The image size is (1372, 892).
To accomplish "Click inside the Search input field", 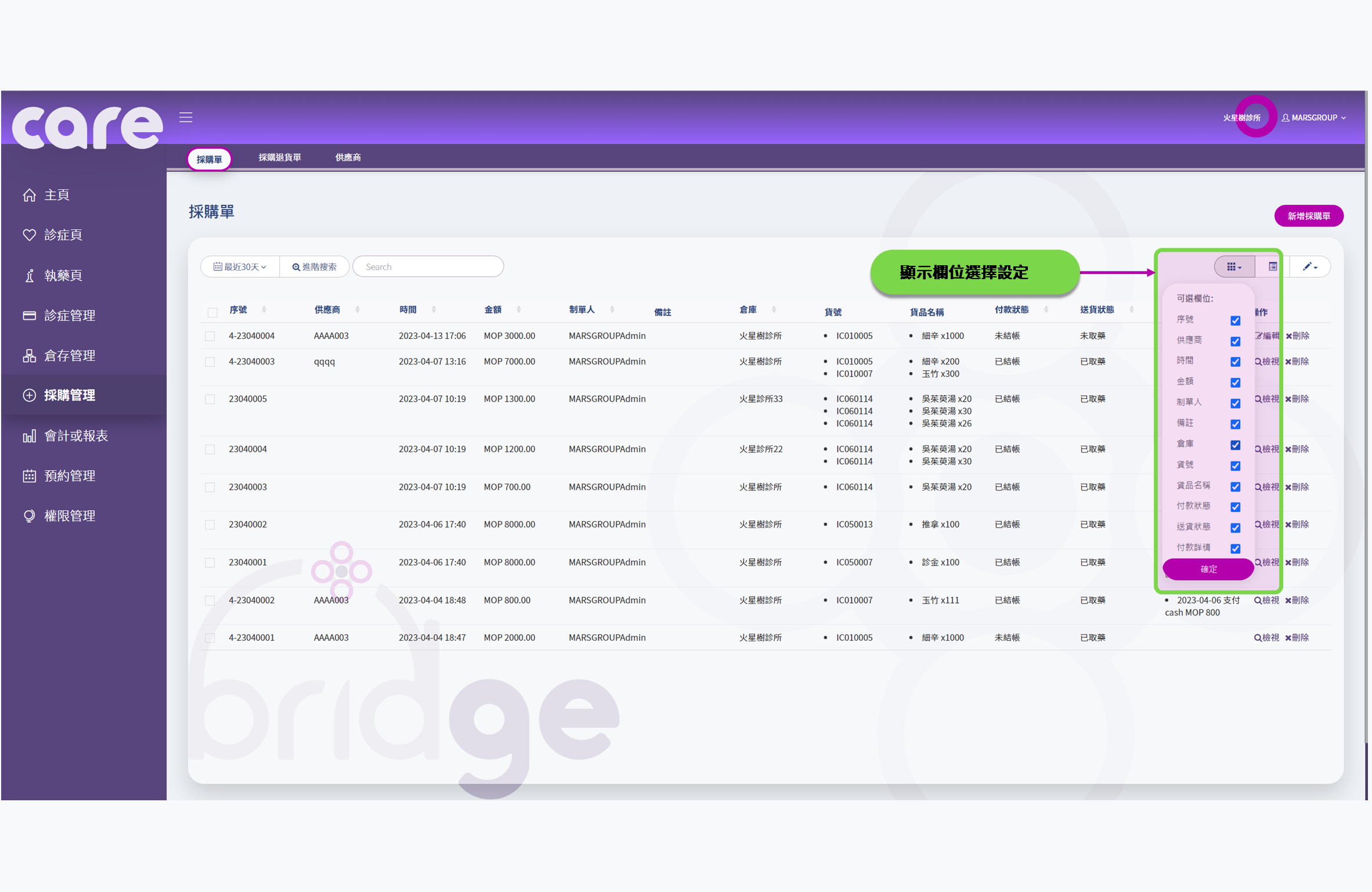I will coord(428,266).
